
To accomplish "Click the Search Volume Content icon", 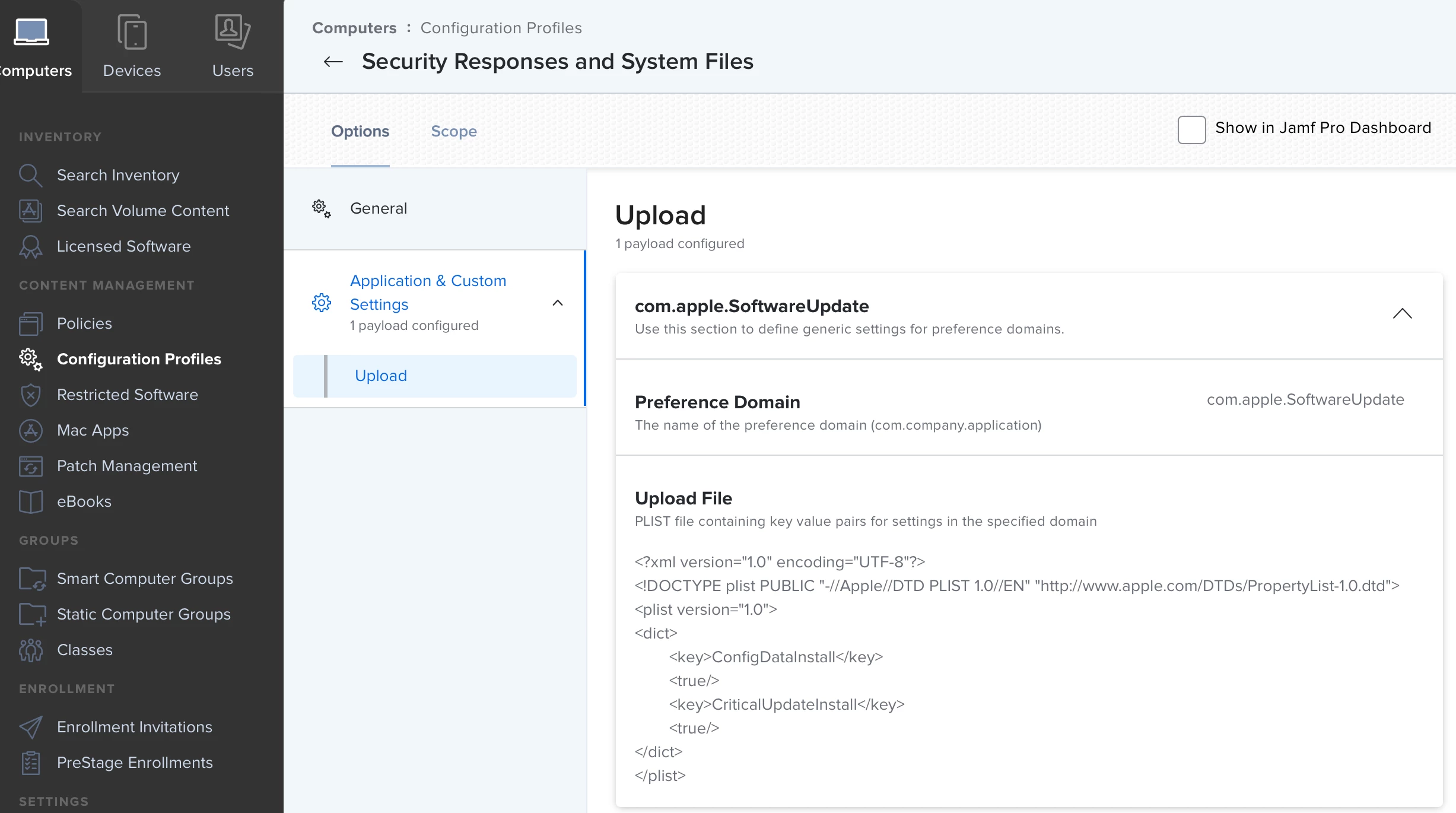I will click(30, 211).
